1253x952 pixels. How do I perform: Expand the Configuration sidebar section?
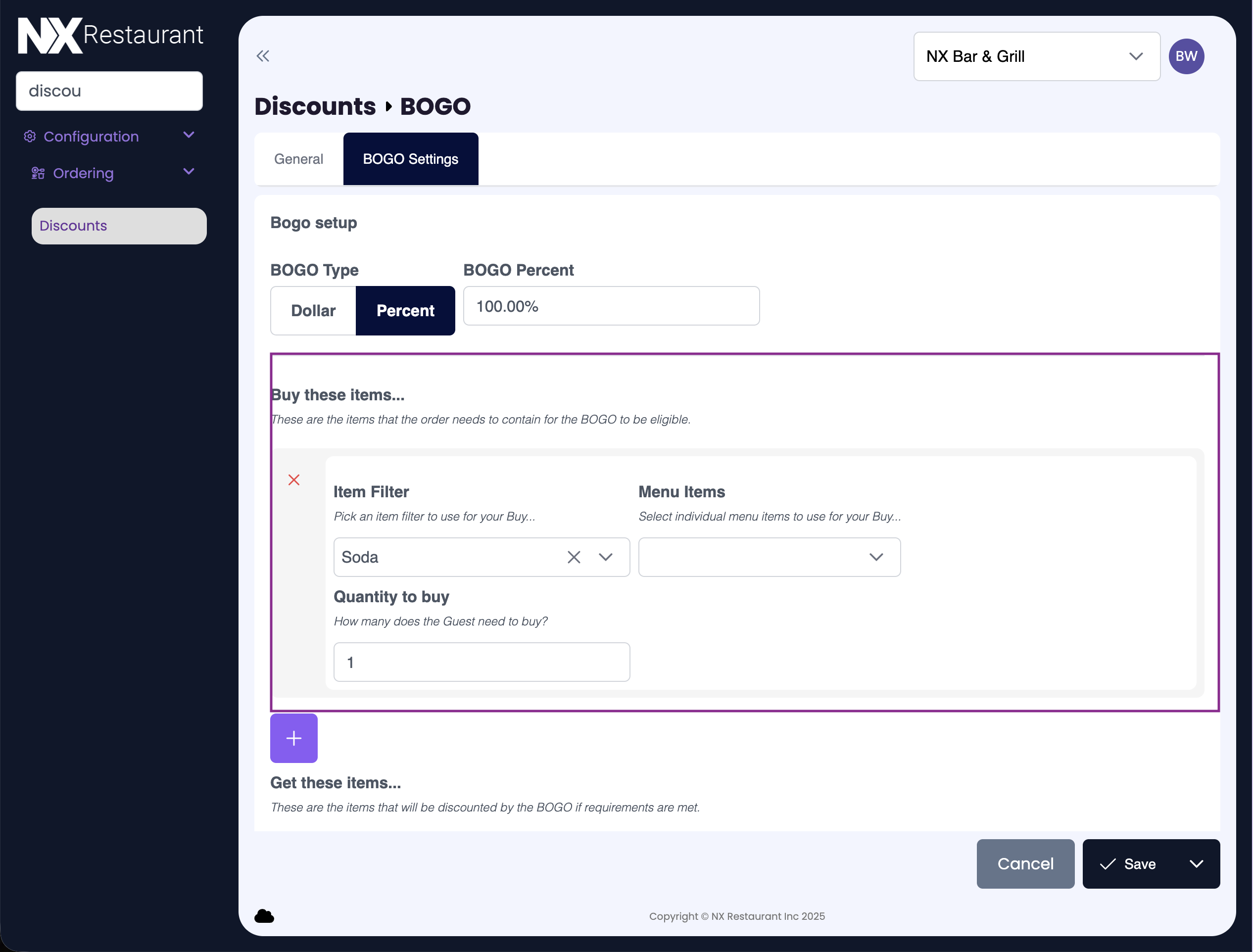[189, 135]
